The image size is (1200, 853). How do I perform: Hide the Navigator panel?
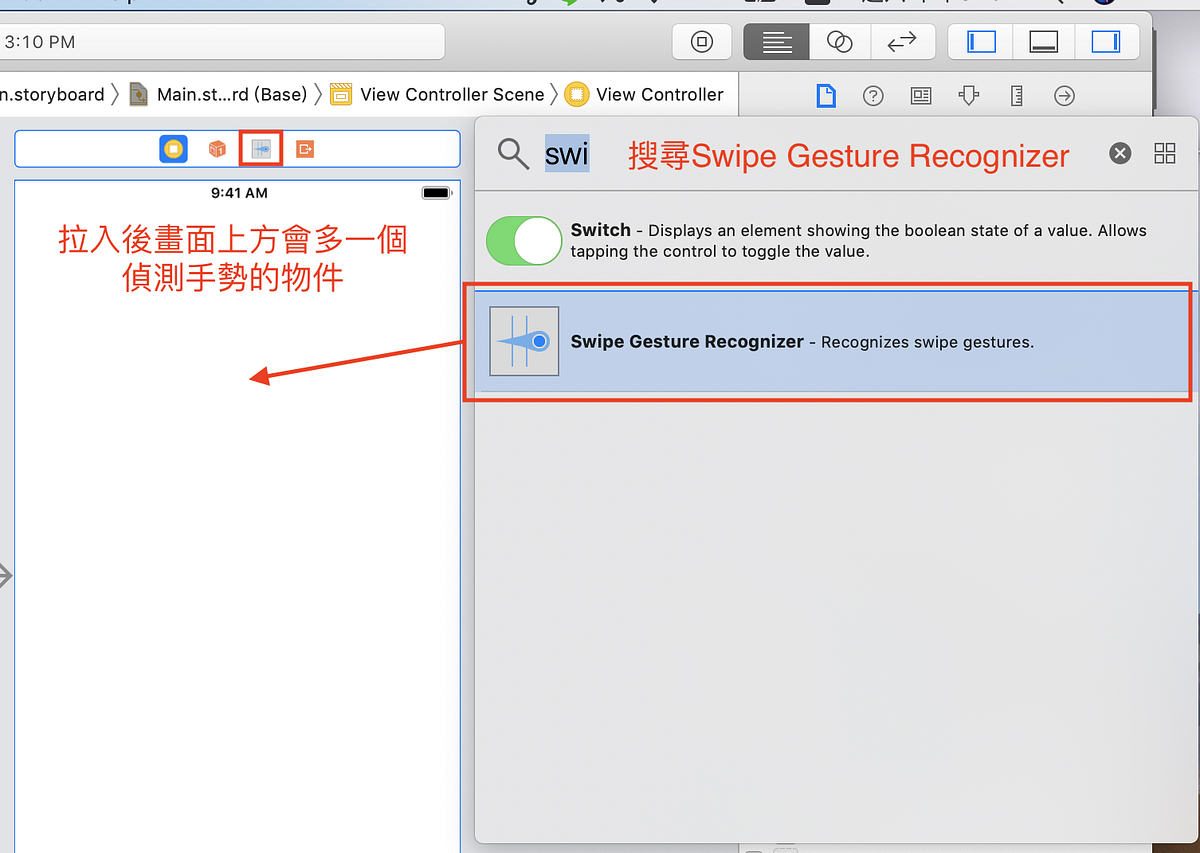[979, 41]
